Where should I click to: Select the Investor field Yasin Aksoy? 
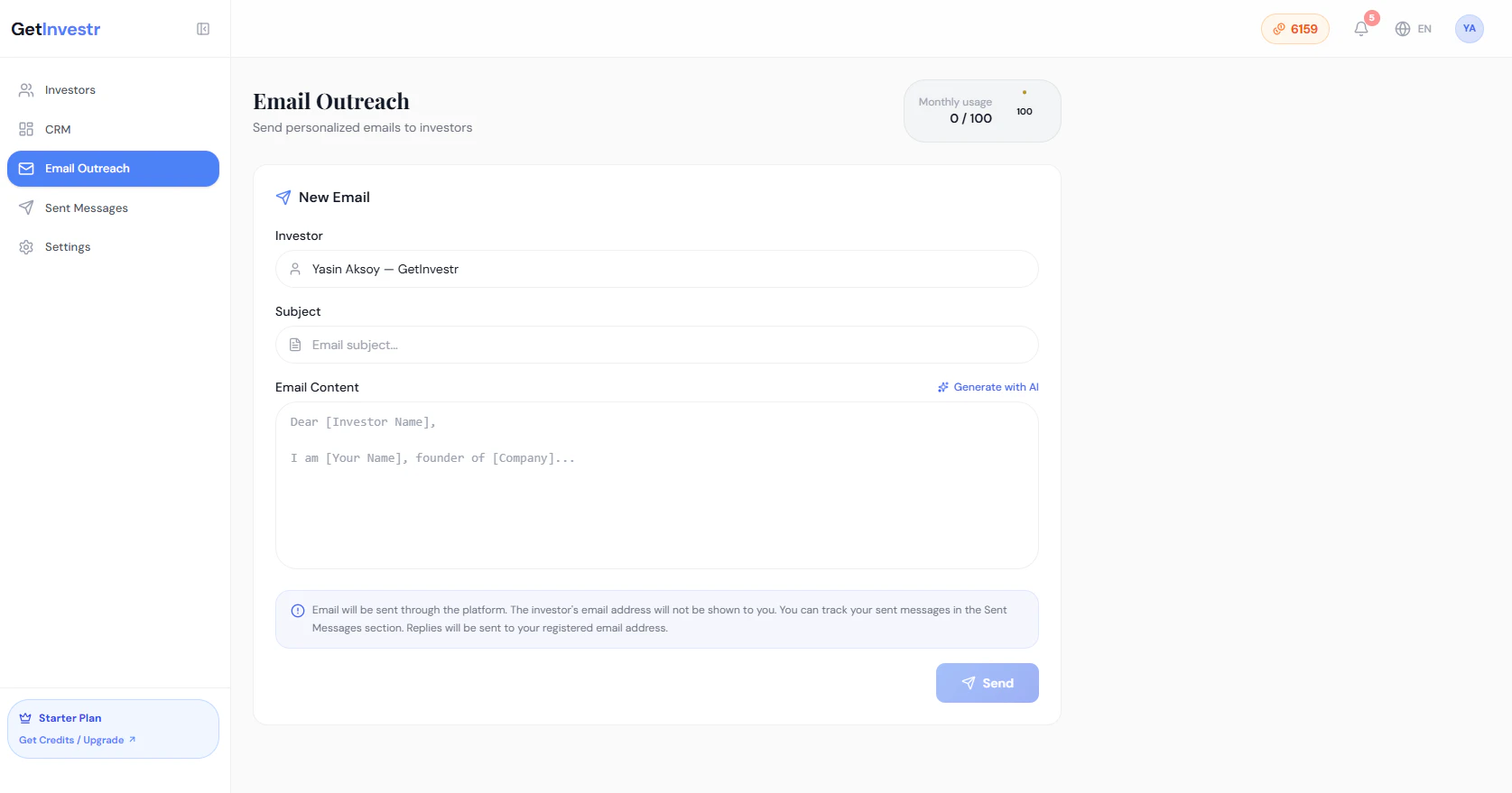(657, 269)
